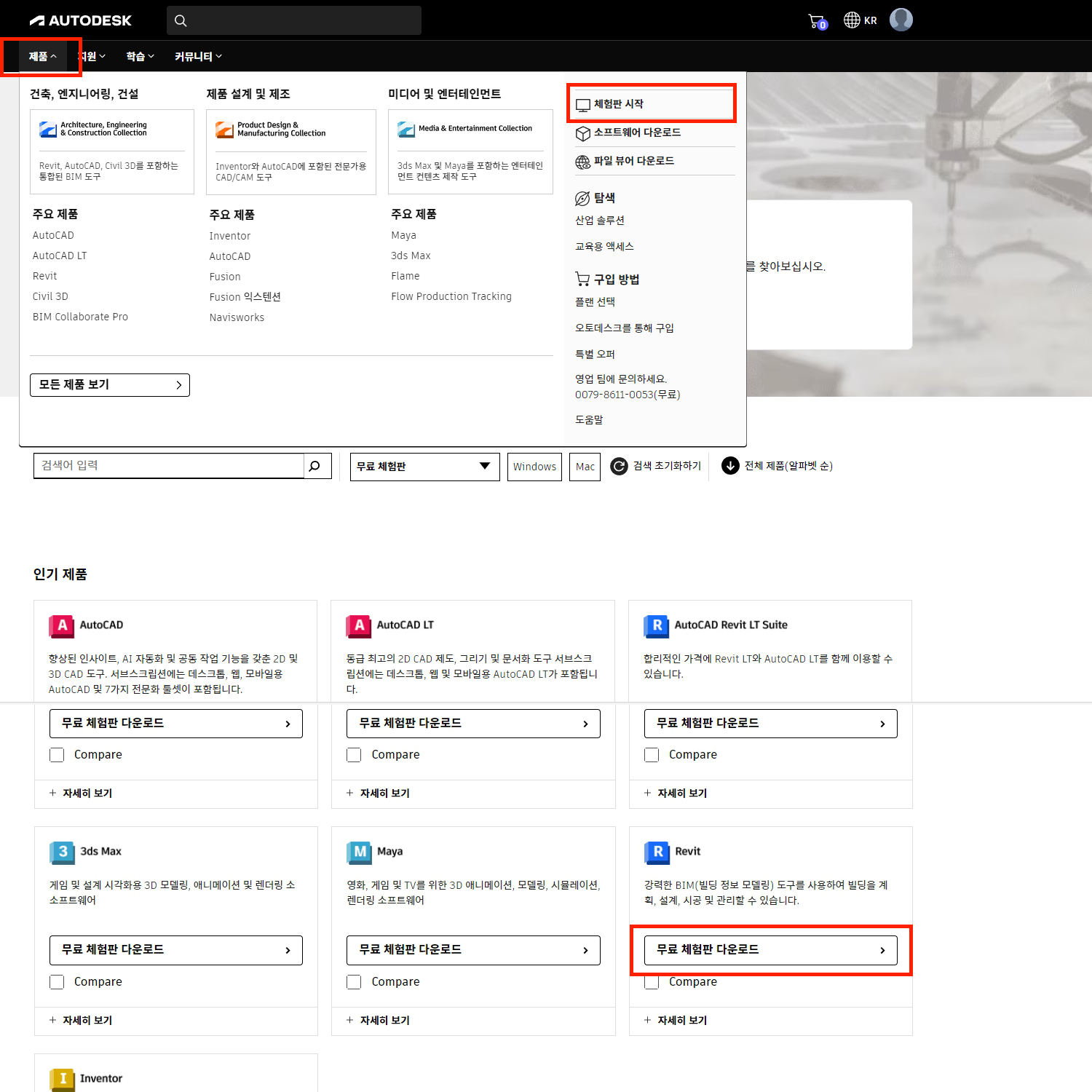Open the 학습 navigation menu
The height and width of the screenshot is (1092, 1092).
[x=140, y=57]
